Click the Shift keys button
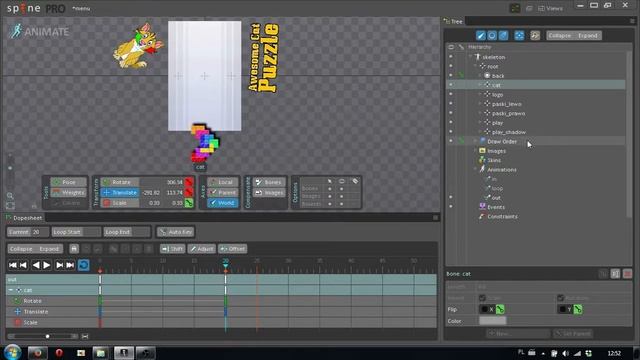This screenshot has height=360, width=640. click(172, 249)
